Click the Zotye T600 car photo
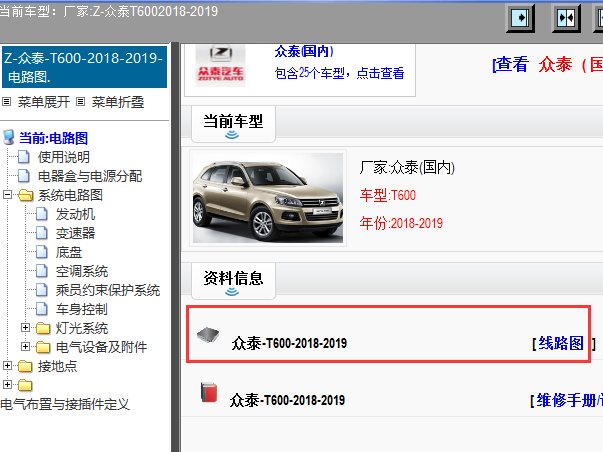The height and width of the screenshot is (452, 603). (x=268, y=198)
